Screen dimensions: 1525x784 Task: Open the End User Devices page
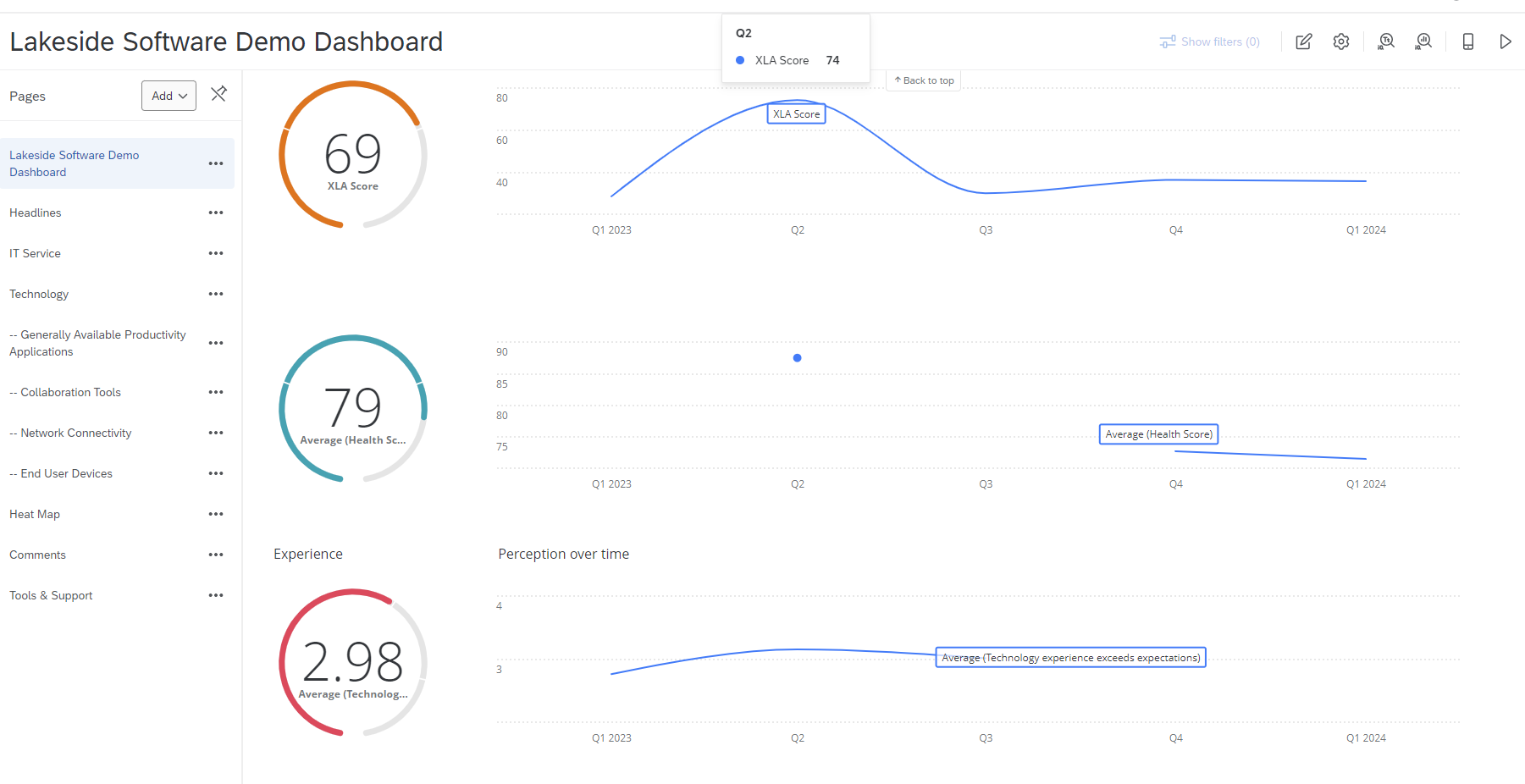pyautogui.click(x=61, y=473)
